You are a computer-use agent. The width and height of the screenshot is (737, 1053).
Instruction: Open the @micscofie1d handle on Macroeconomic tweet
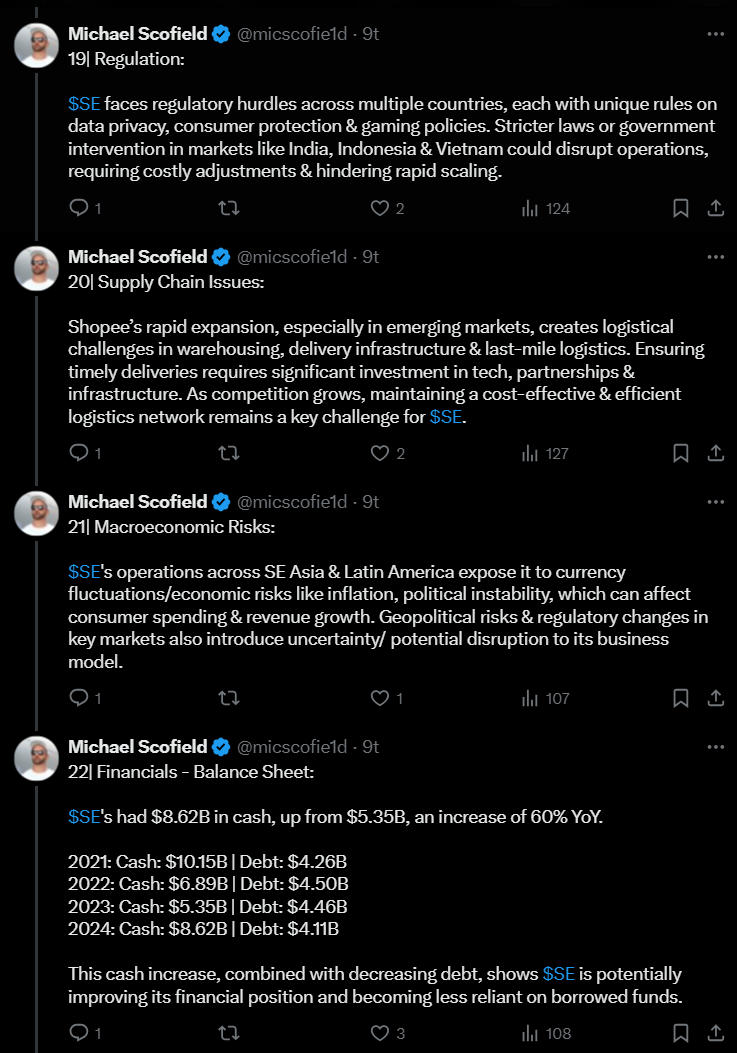292,502
